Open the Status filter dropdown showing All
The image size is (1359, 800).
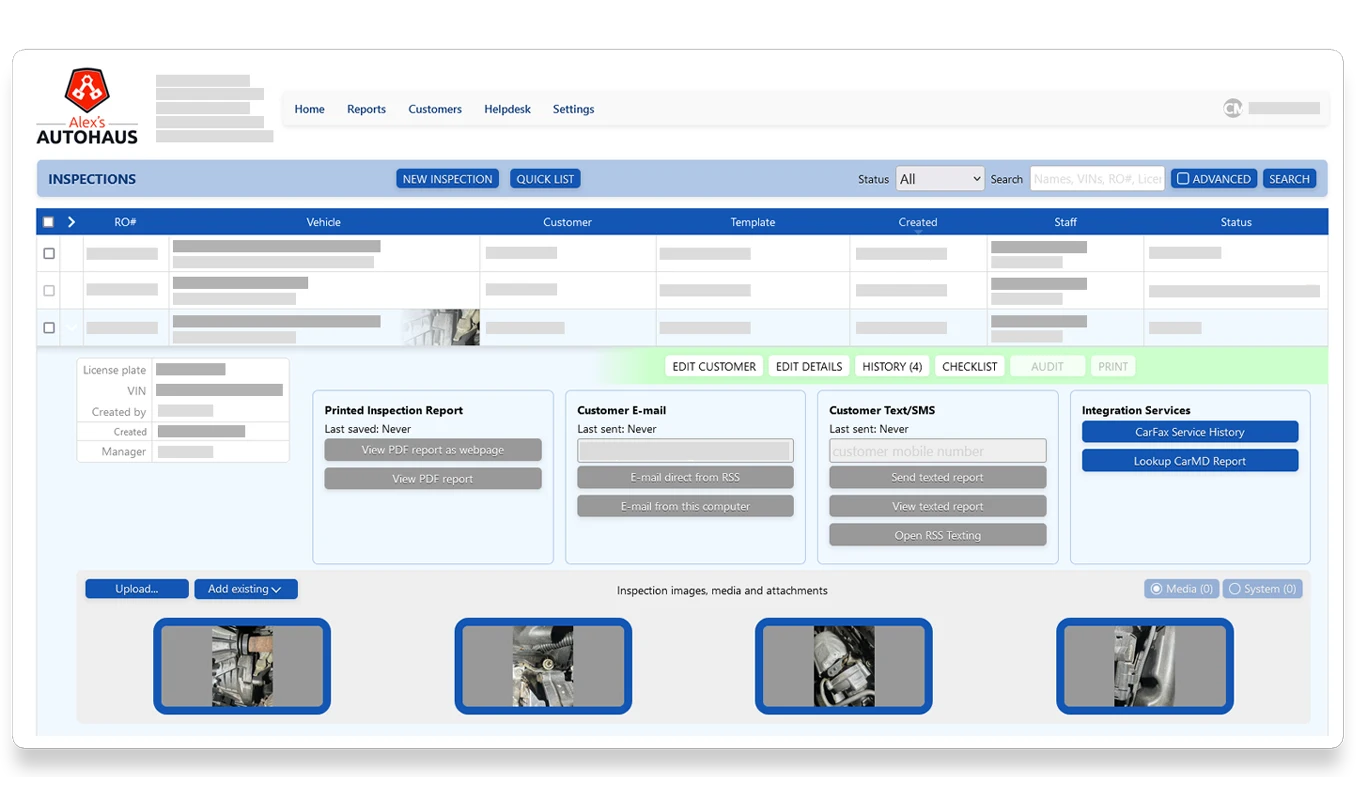click(x=939, y=178)
